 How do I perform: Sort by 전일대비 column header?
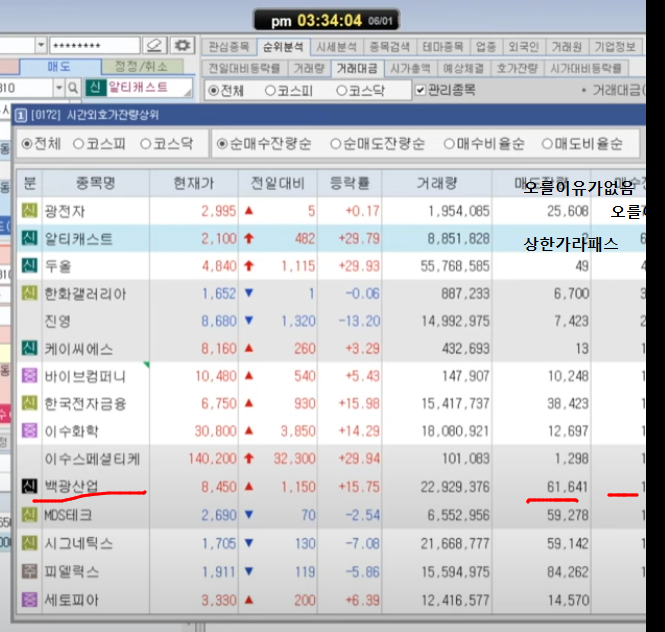pos(278,183)
